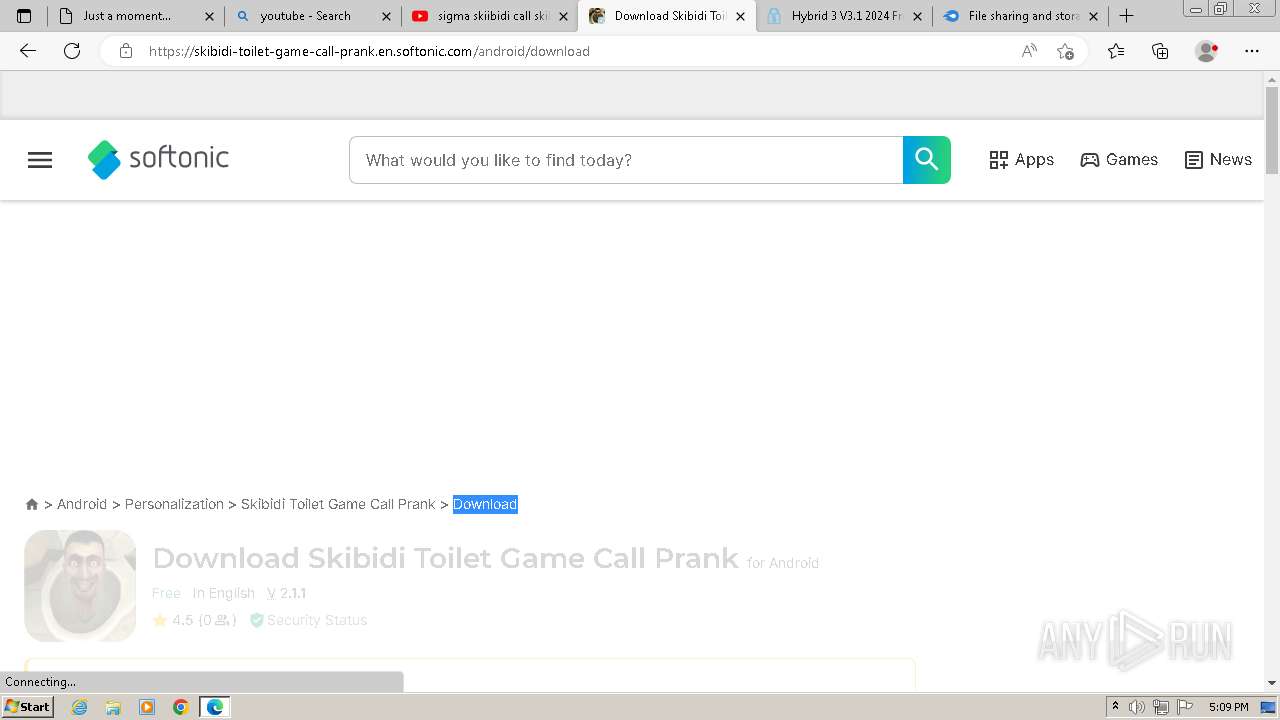Click the address bar URL
Screen dimensions: 1280x720
(x=369, y=51)
